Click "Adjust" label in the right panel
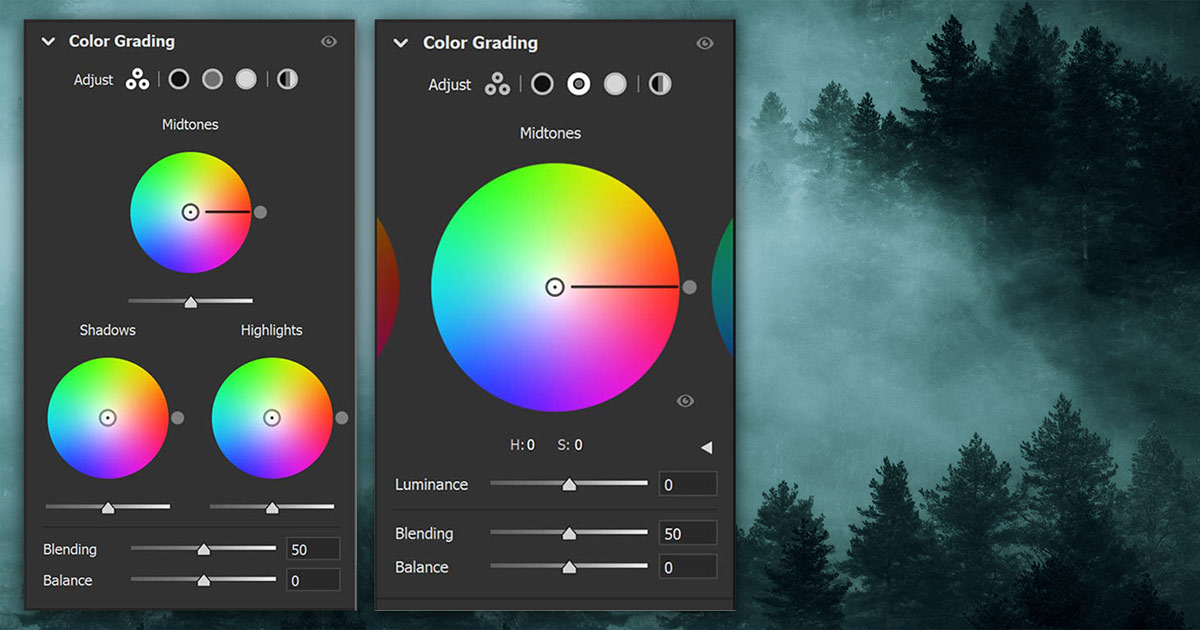 pyautogui.click(x=450, y=85)
